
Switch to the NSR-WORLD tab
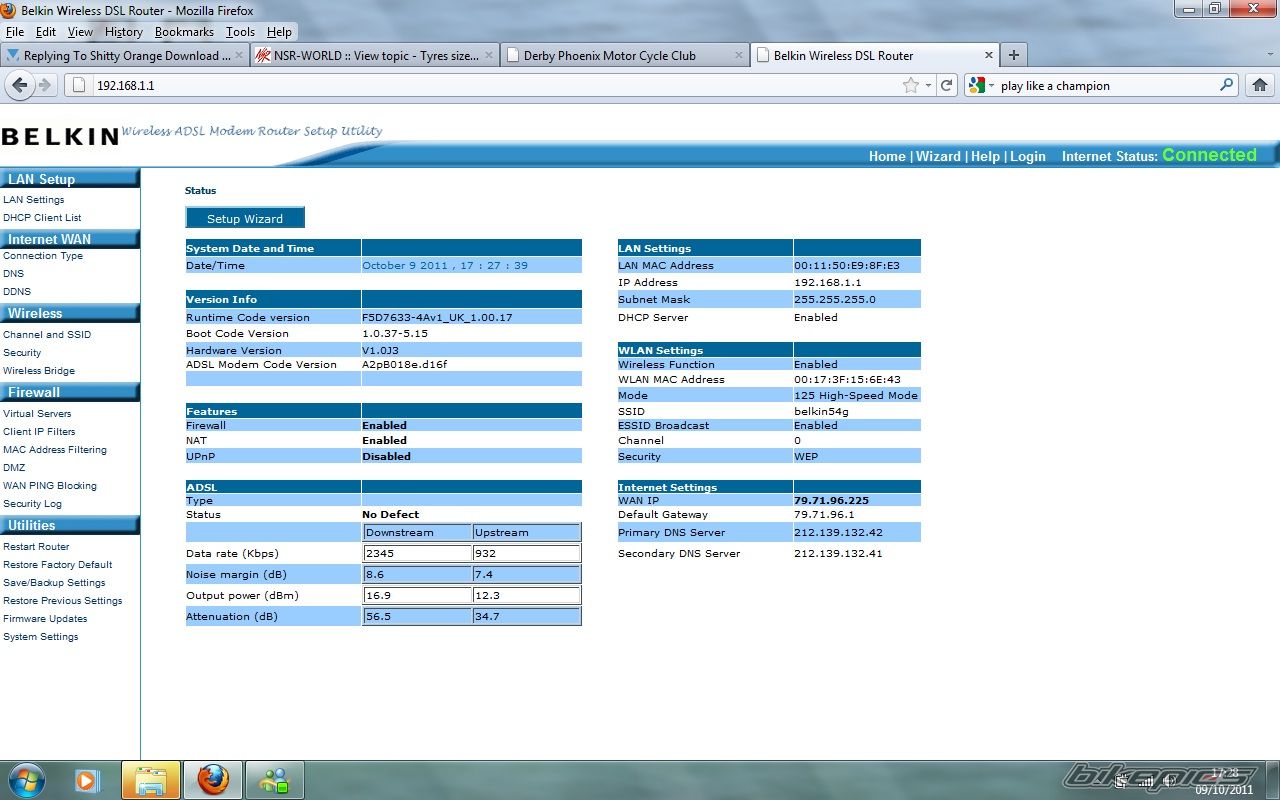[x=375, y=56]
